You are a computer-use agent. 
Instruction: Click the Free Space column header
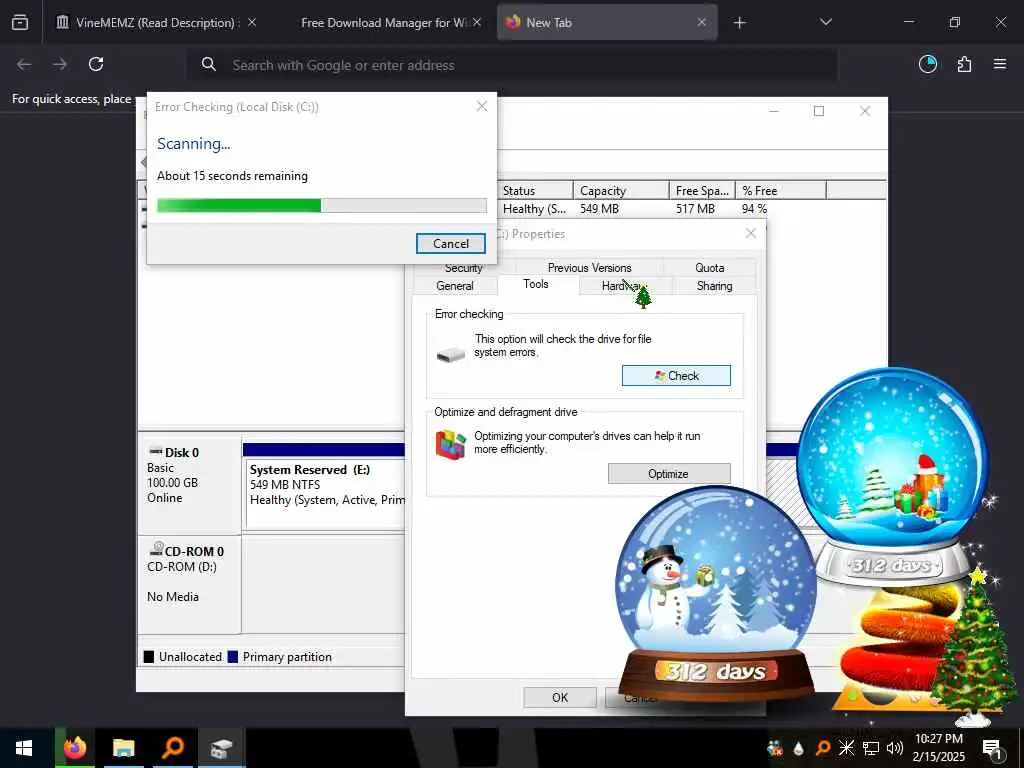[702, 191]
